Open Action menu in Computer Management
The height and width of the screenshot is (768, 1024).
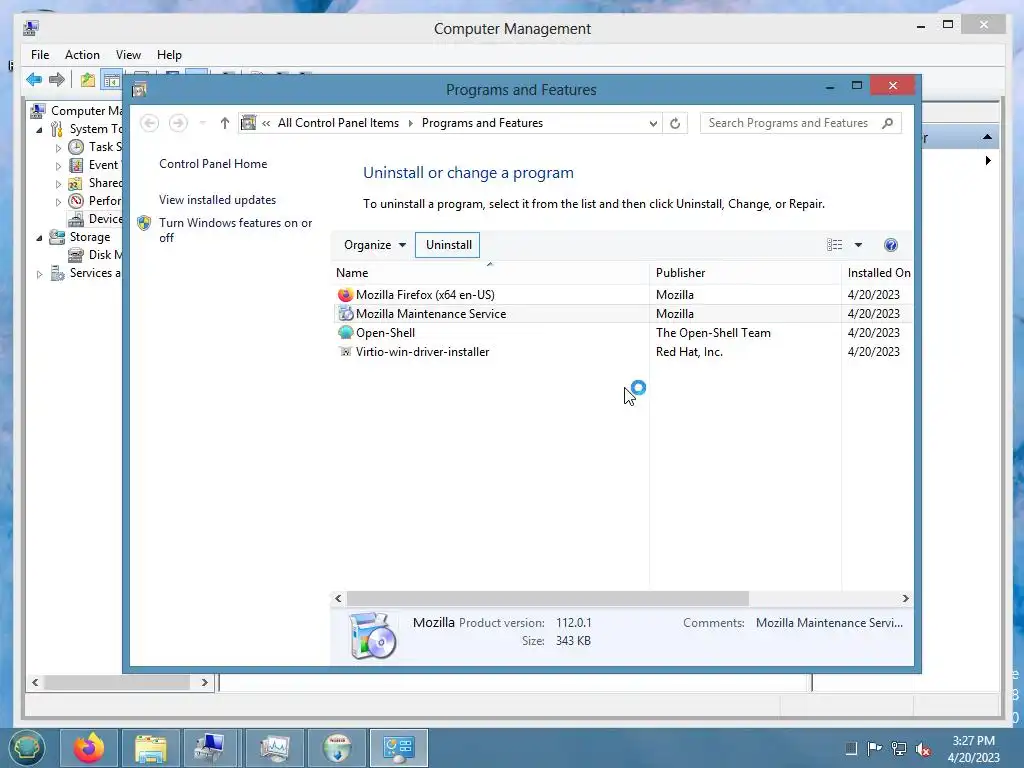click(82, 55)
